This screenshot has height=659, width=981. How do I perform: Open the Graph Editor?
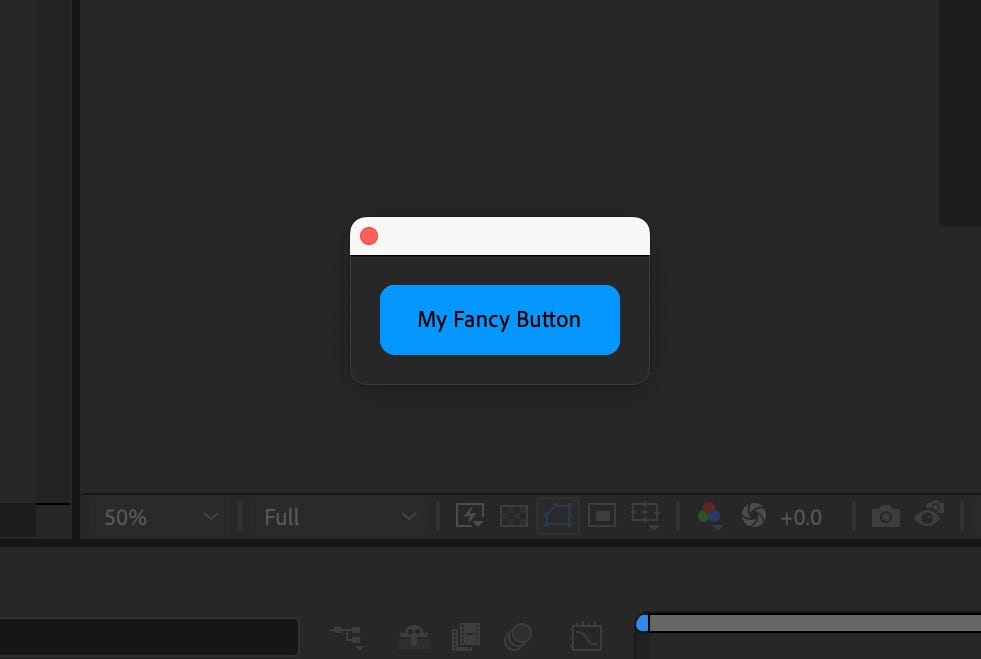(585, 636)
